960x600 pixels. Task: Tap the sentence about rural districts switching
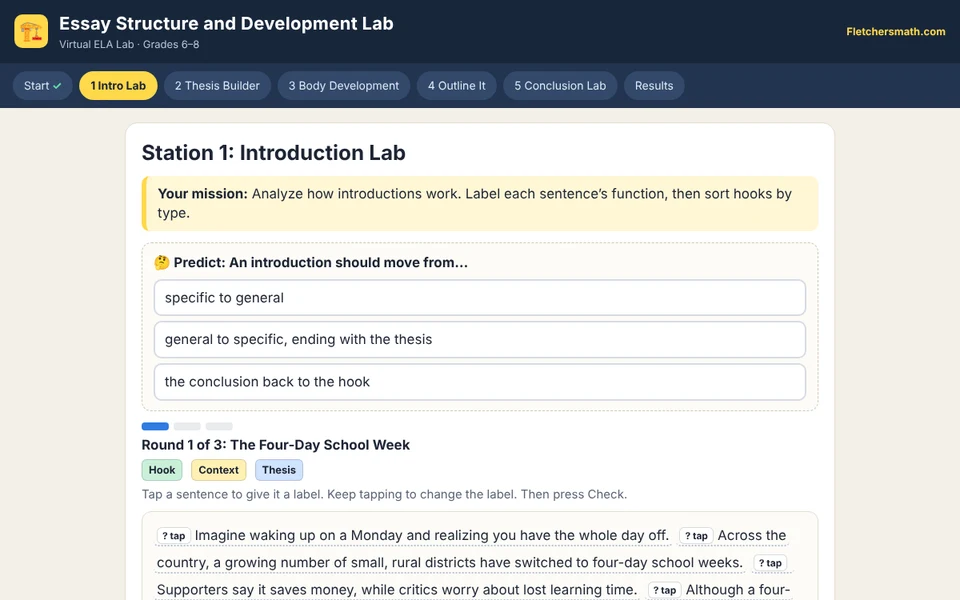click(449, 563)
